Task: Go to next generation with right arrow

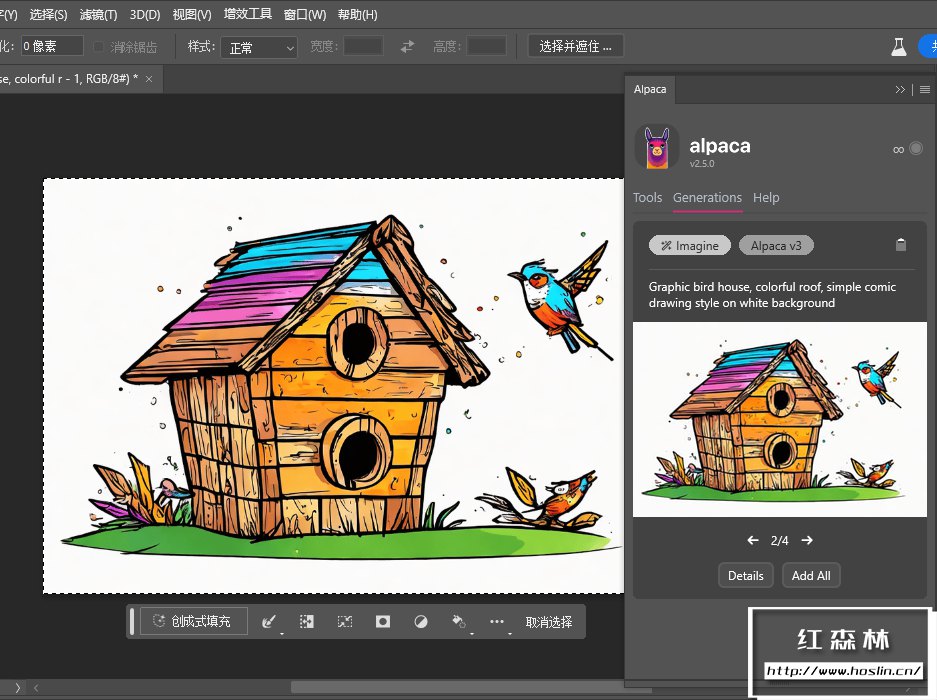Action: (x=807, y=541)
